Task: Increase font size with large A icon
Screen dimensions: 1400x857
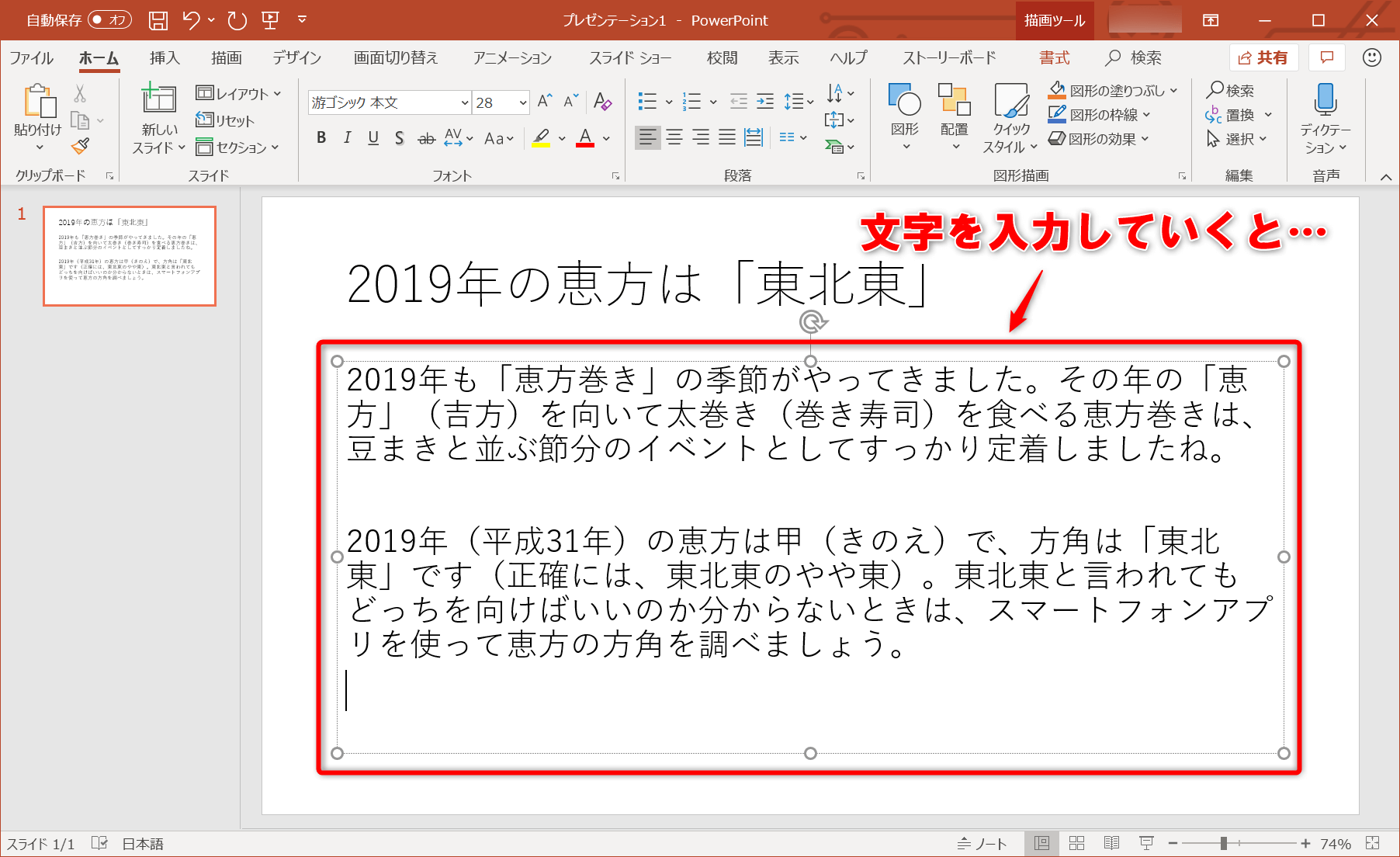Action: tap(545, 101)
